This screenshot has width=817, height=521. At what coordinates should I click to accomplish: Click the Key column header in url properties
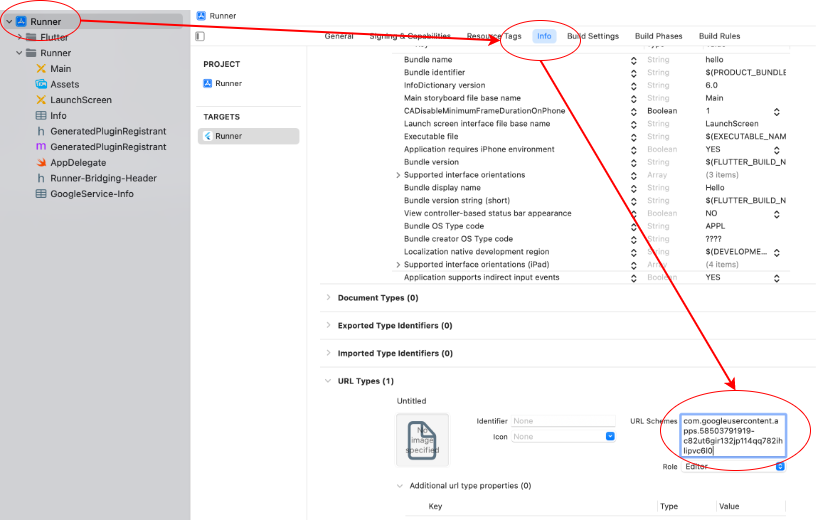(x=435, y=506)
